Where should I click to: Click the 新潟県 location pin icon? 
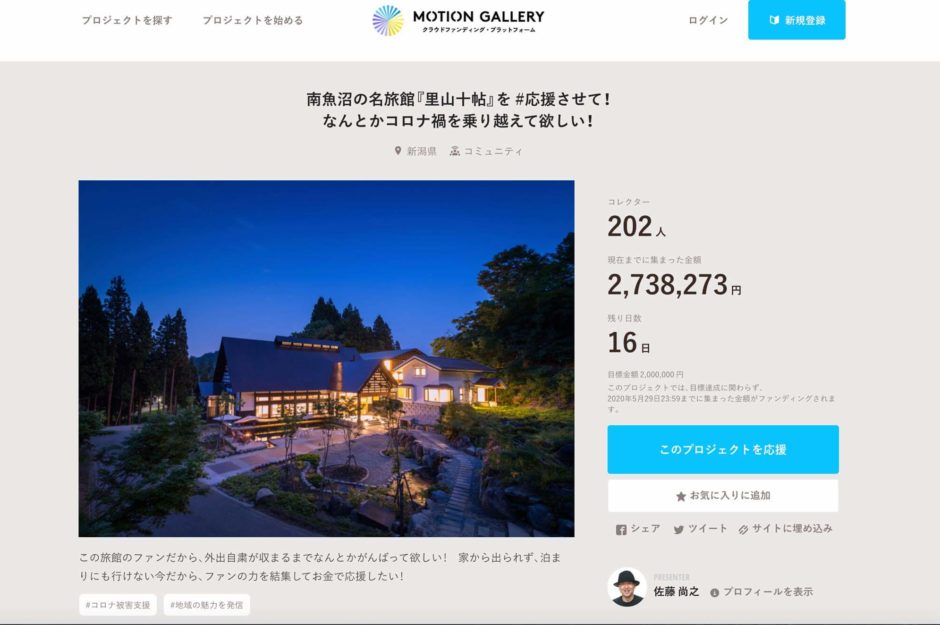[397, 151]
